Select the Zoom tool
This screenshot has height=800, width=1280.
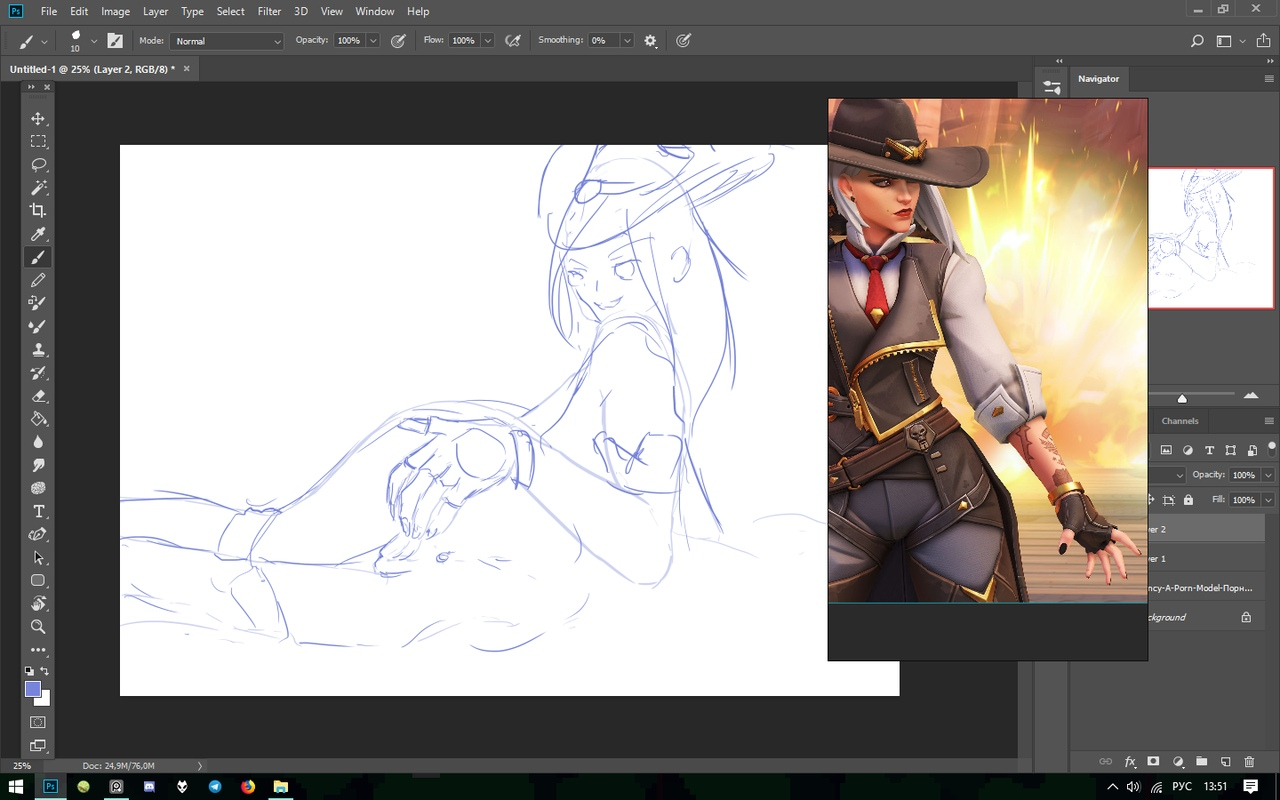pos(38,627)
